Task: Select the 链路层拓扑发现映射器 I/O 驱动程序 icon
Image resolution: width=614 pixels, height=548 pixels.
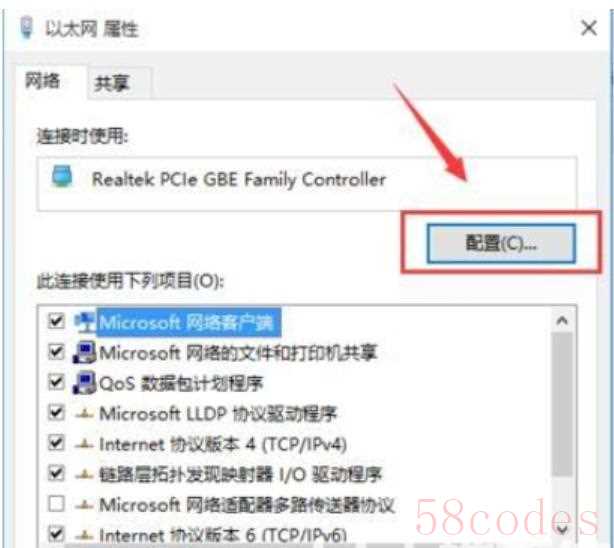Action: click(x=84, y=474)
